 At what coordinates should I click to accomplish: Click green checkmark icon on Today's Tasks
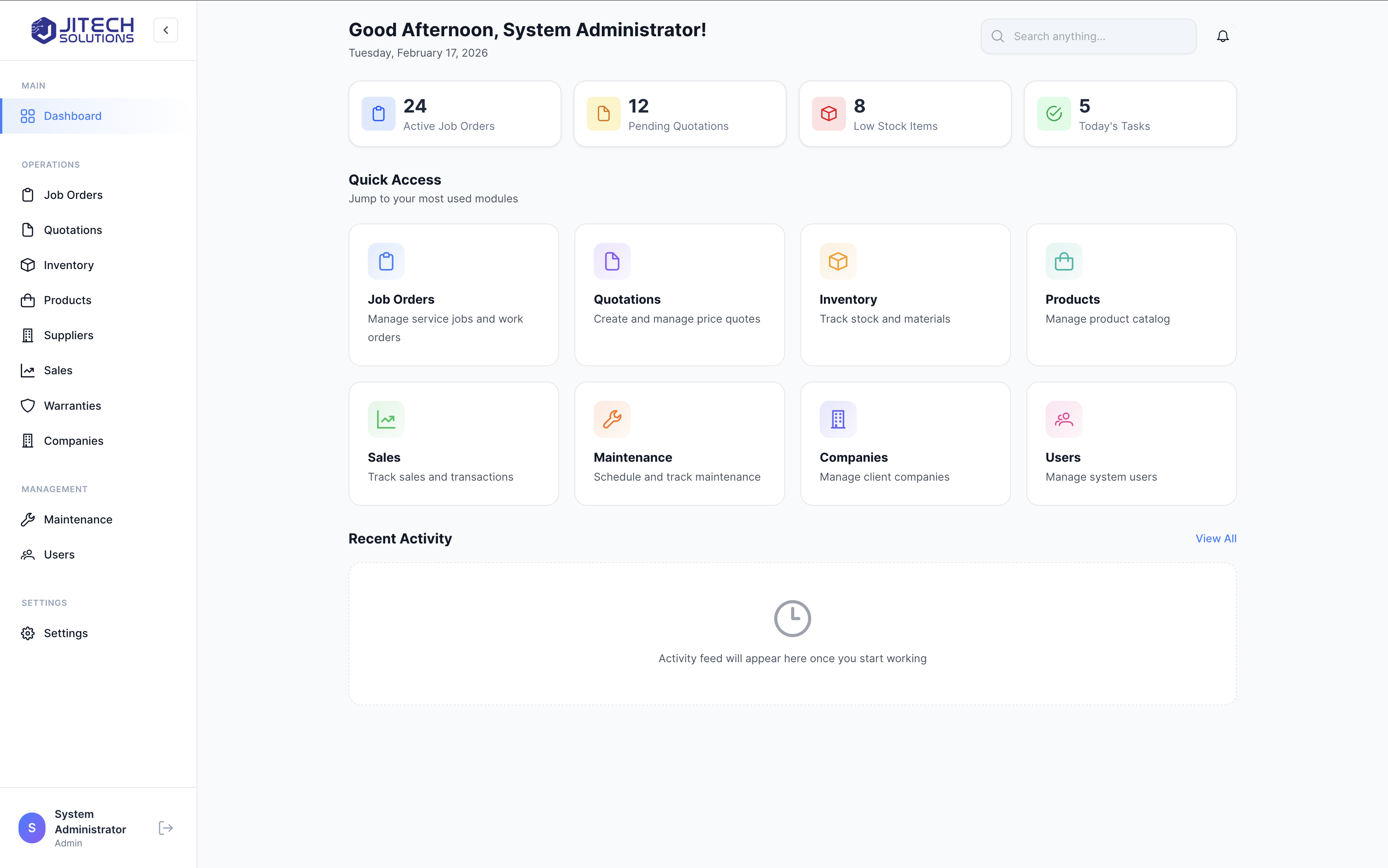click(1054, 114)
